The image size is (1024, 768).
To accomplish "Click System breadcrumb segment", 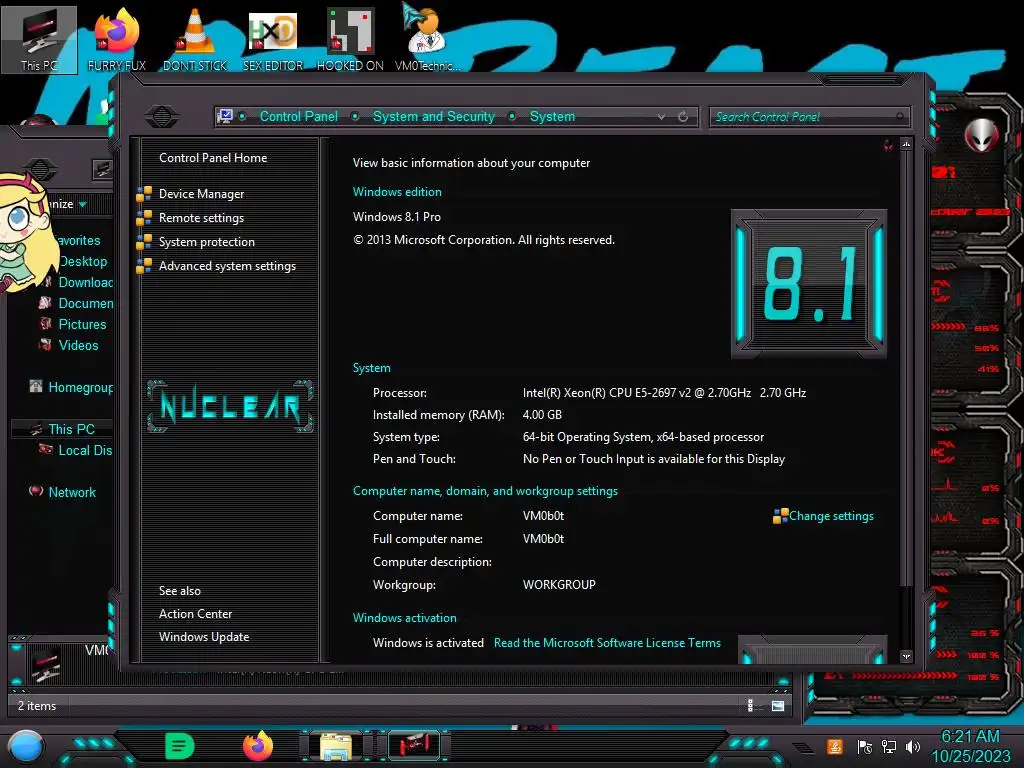I will click(552, 116).
